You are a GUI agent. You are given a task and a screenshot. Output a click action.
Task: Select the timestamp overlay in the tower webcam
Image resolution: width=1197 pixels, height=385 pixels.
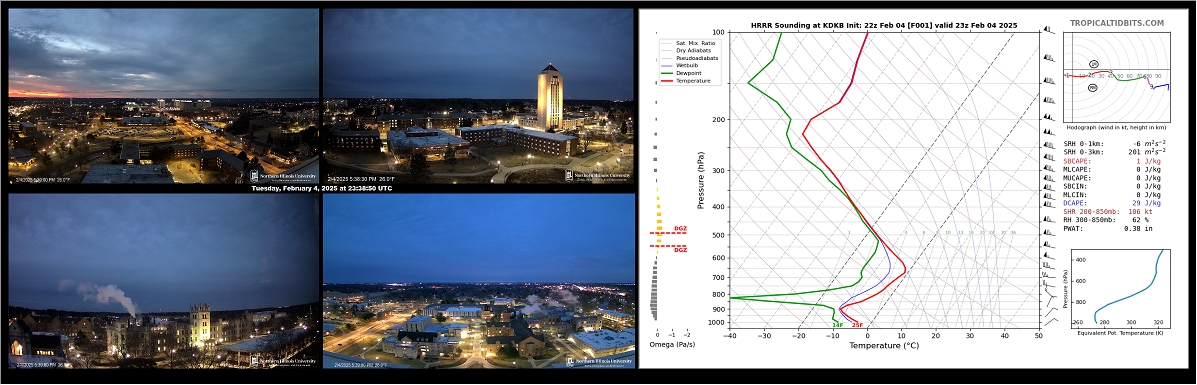(362, 180)
